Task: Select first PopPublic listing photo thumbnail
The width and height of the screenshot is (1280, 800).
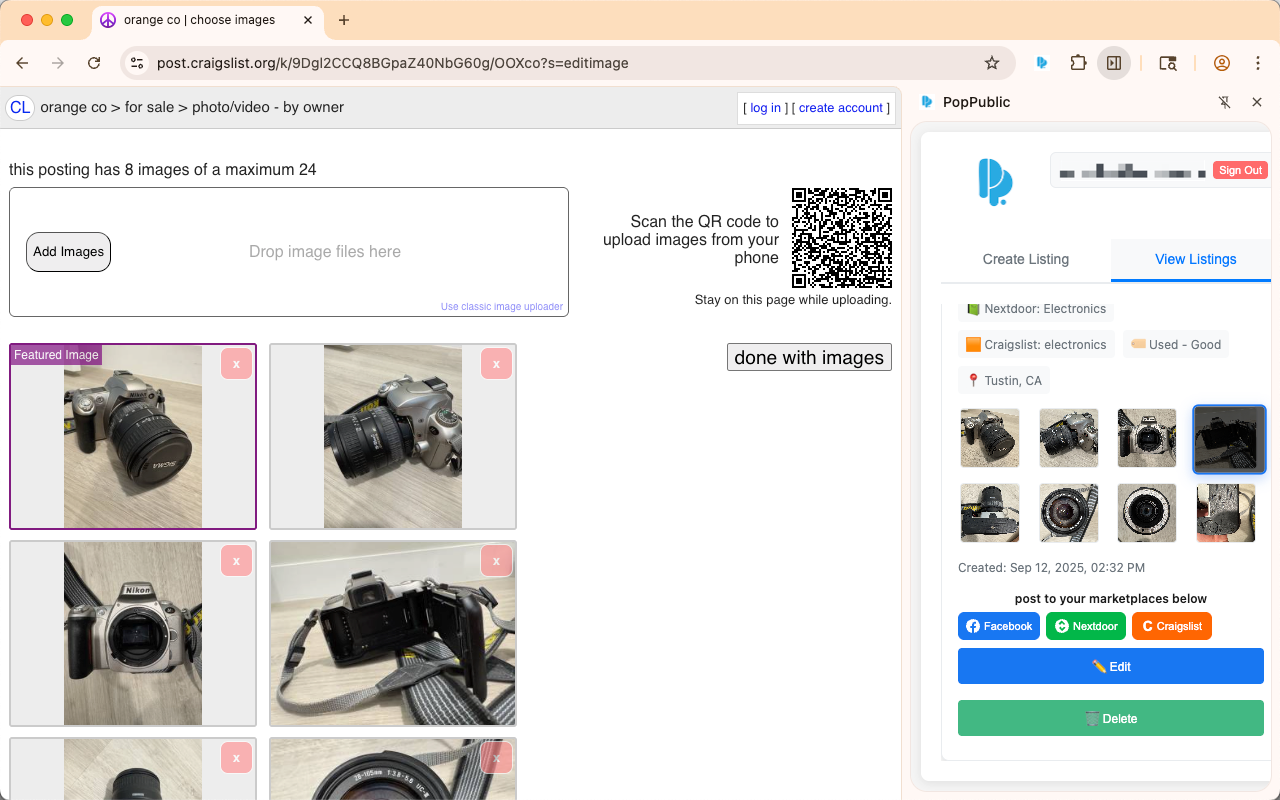Action: [x=990, y=438]
